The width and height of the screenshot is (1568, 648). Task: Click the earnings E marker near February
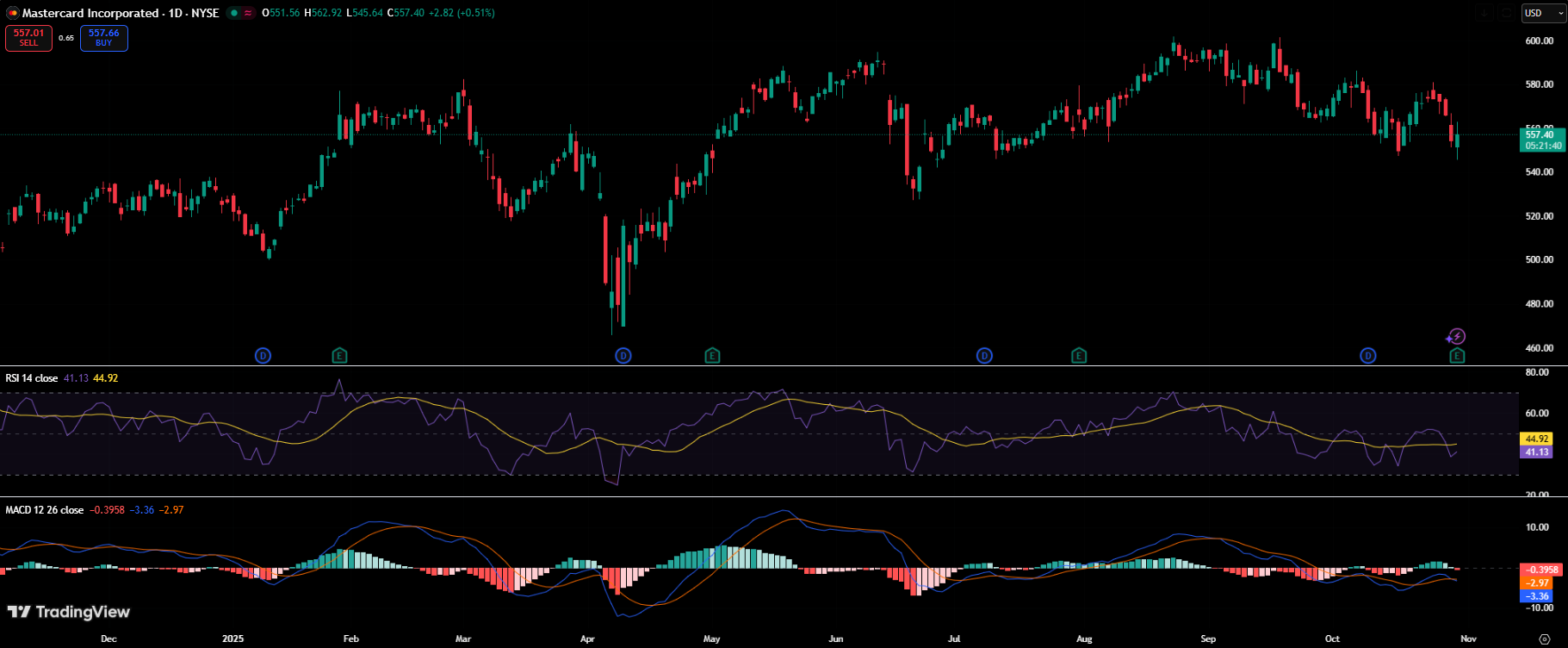(340, 356)
